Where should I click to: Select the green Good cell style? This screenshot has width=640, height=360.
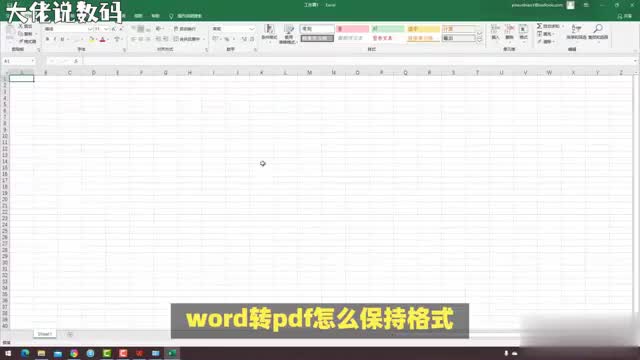click(x=388, y=29)
